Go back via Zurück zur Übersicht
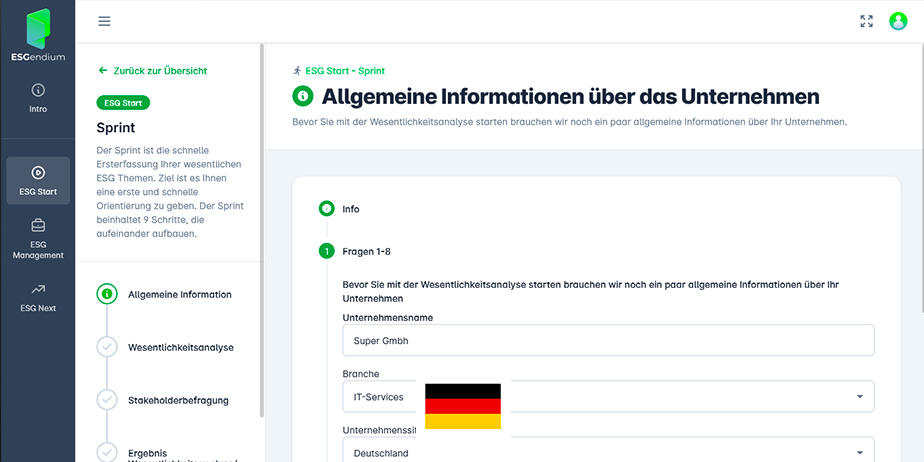The height and width of the screenshot is (462, 924). (x=153, y=71)
